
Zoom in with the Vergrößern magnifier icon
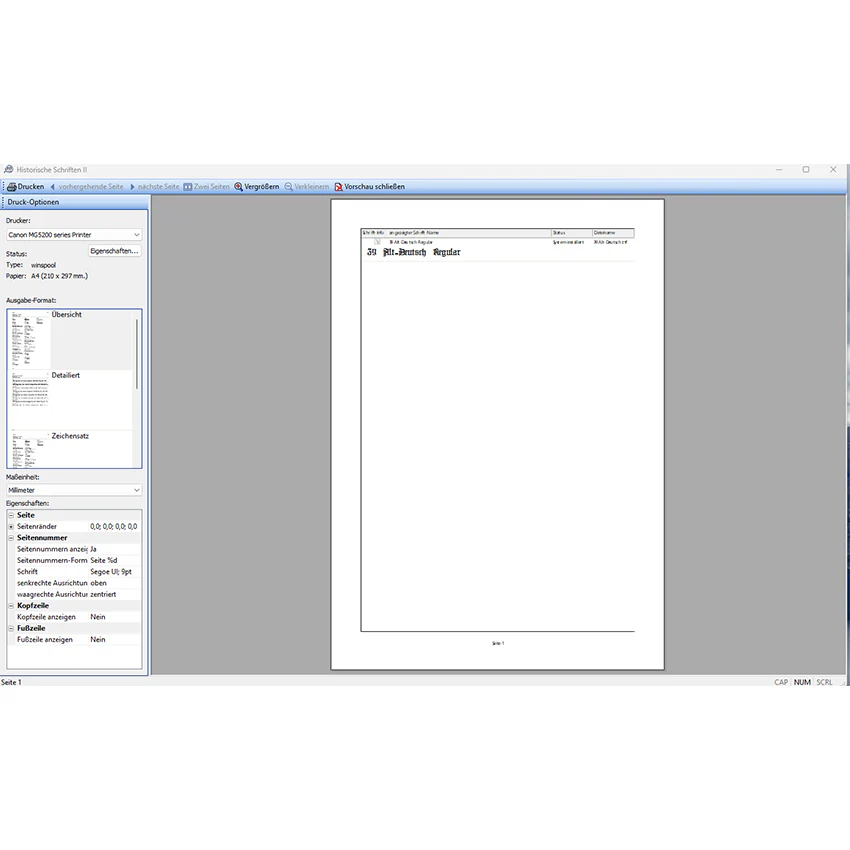[239, 186]
